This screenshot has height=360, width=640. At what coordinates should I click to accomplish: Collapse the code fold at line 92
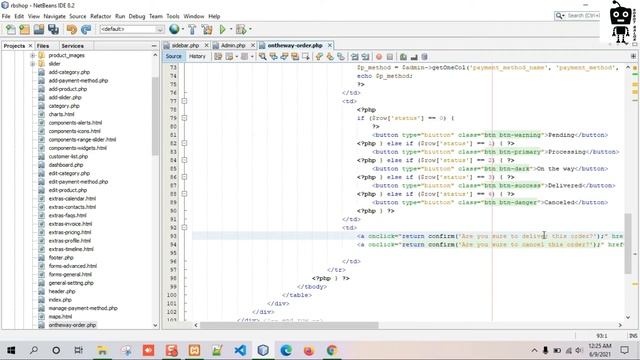click(184, 227)
